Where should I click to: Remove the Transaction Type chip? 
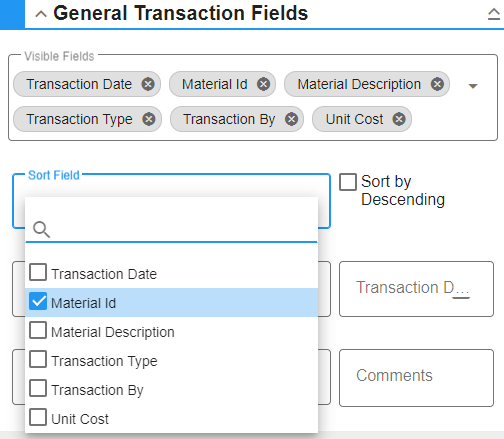click(149, 119)
